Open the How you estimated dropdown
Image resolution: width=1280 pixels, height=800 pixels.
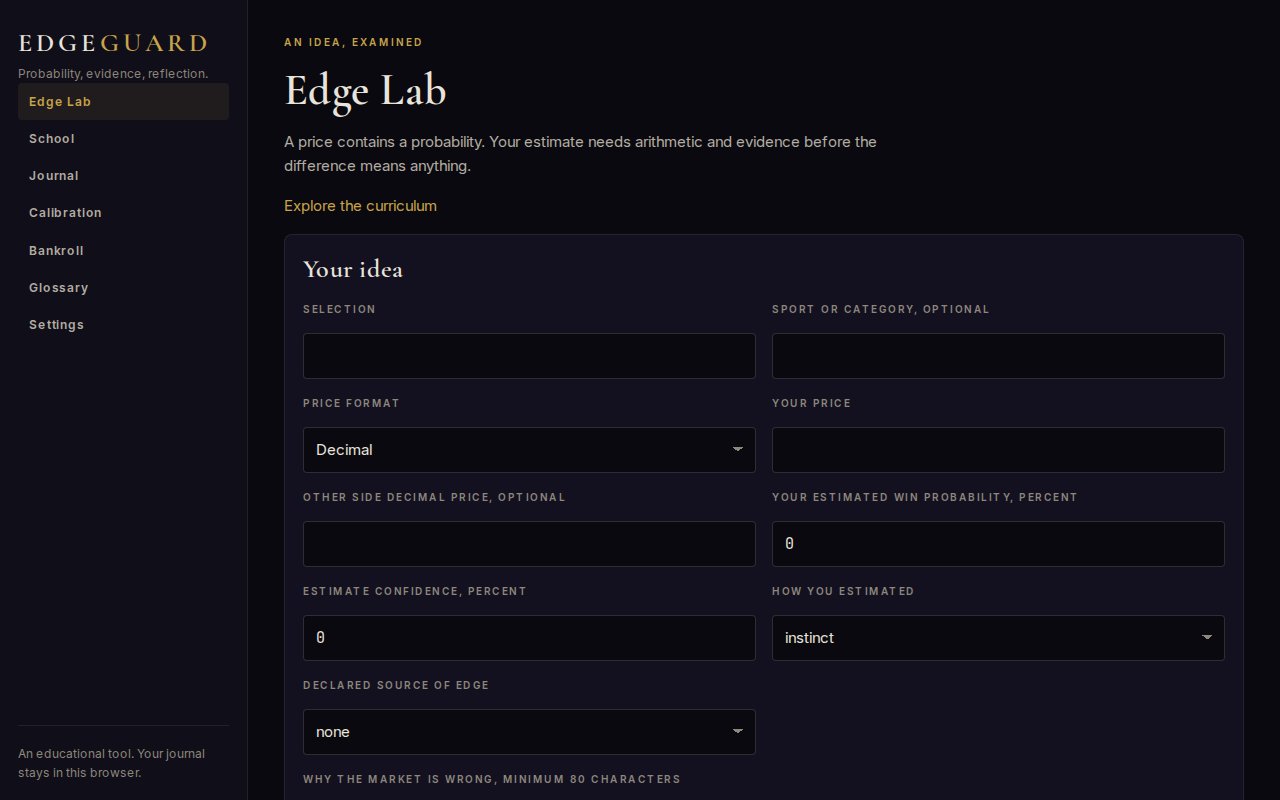(998, 638)
